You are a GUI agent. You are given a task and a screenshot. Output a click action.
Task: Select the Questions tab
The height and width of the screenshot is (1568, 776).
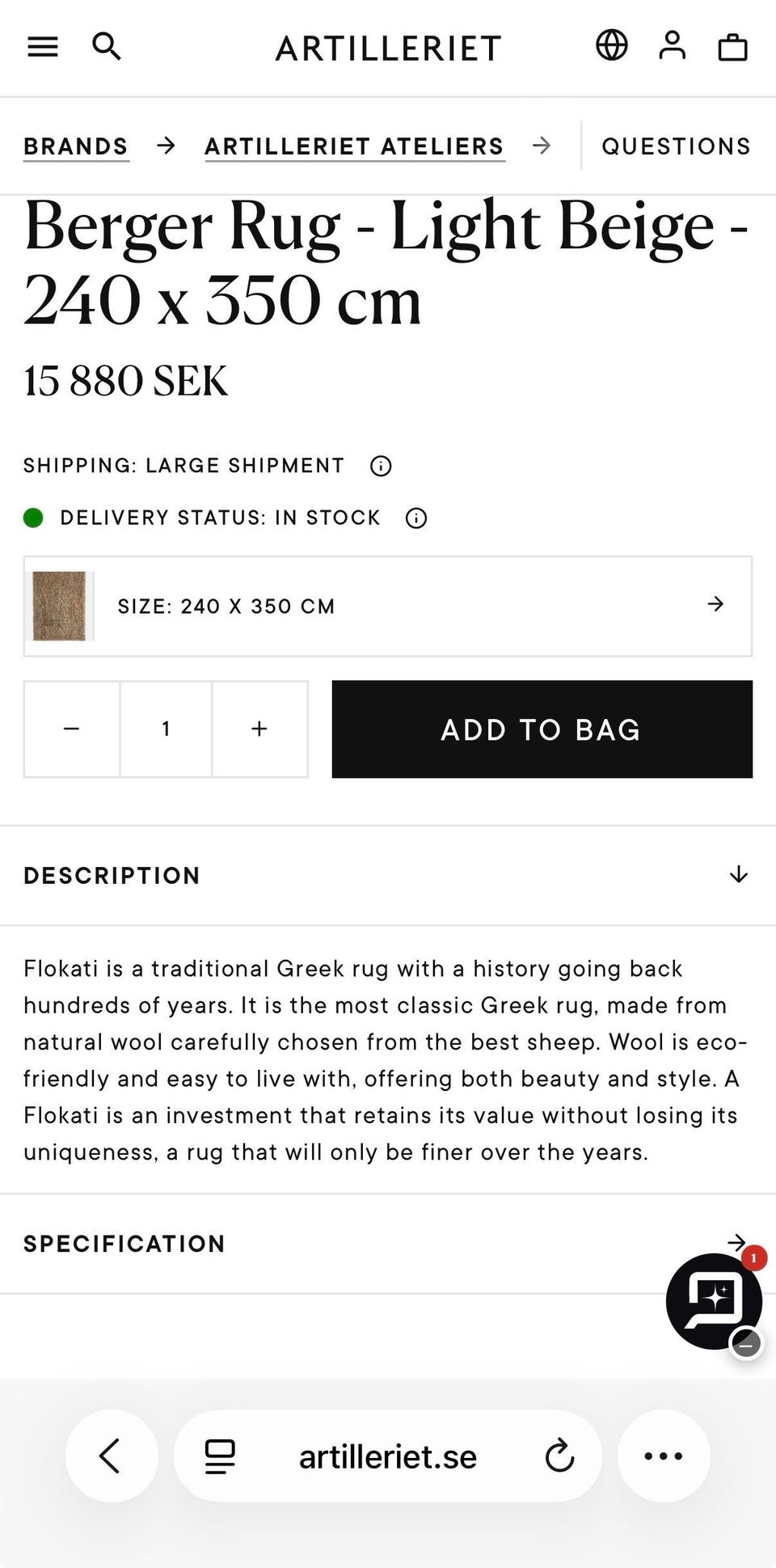click(677, 146)
